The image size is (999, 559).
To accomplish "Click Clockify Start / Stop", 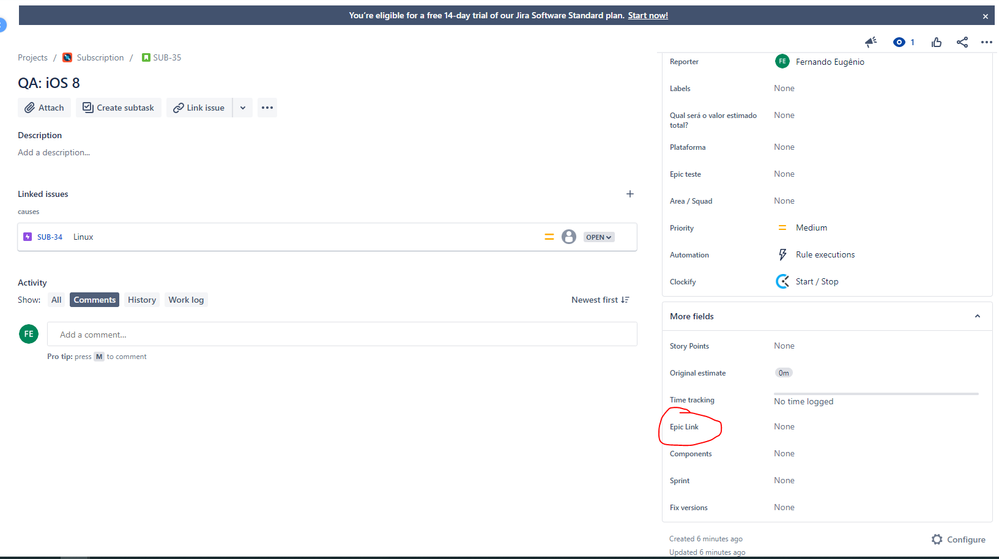I will point(817,281).
